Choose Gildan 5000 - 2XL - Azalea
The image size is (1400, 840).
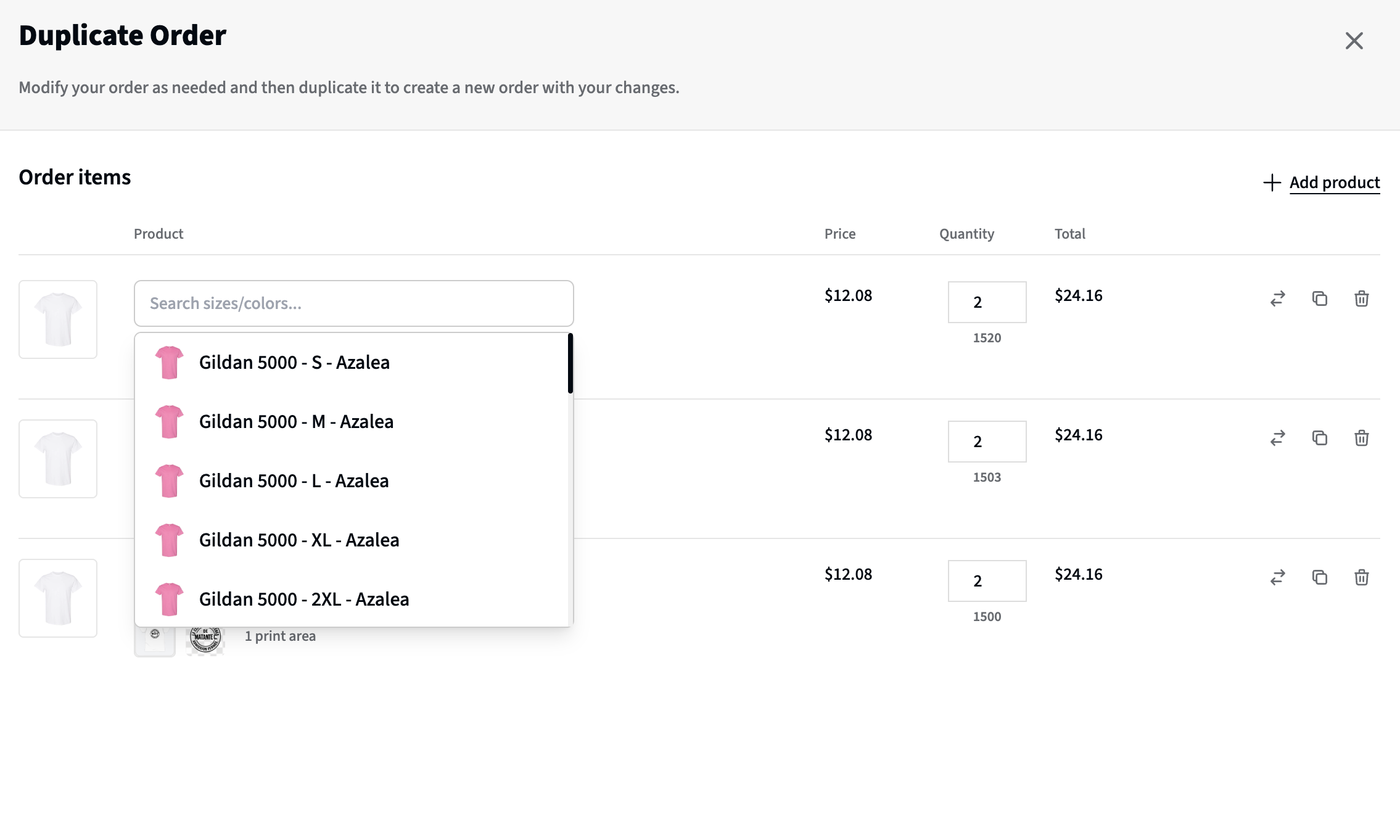pos(304,599)
